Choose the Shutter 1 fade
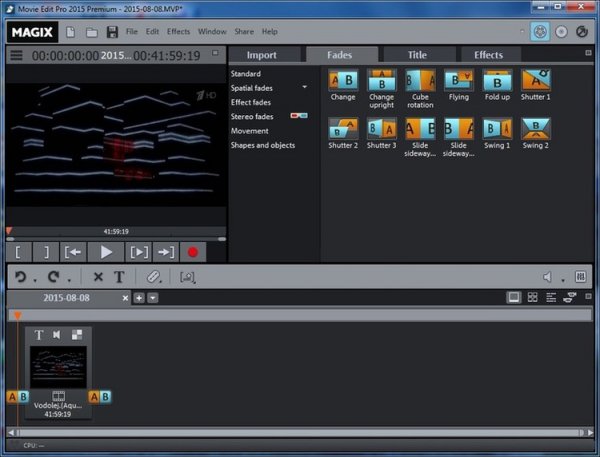 [535, 85]
